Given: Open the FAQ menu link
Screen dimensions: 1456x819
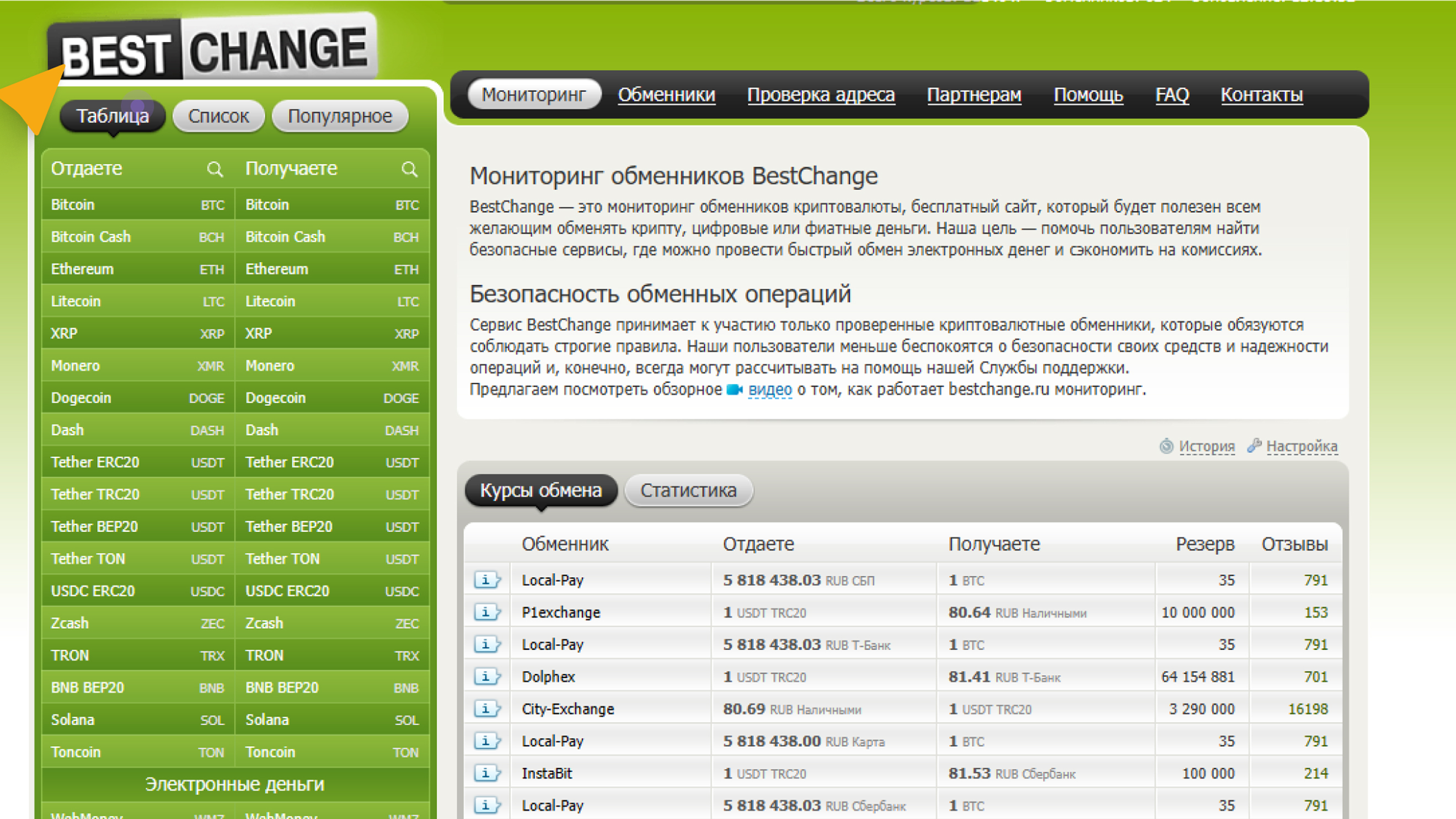Looking at the screenshot, I should pos(1172,95).
